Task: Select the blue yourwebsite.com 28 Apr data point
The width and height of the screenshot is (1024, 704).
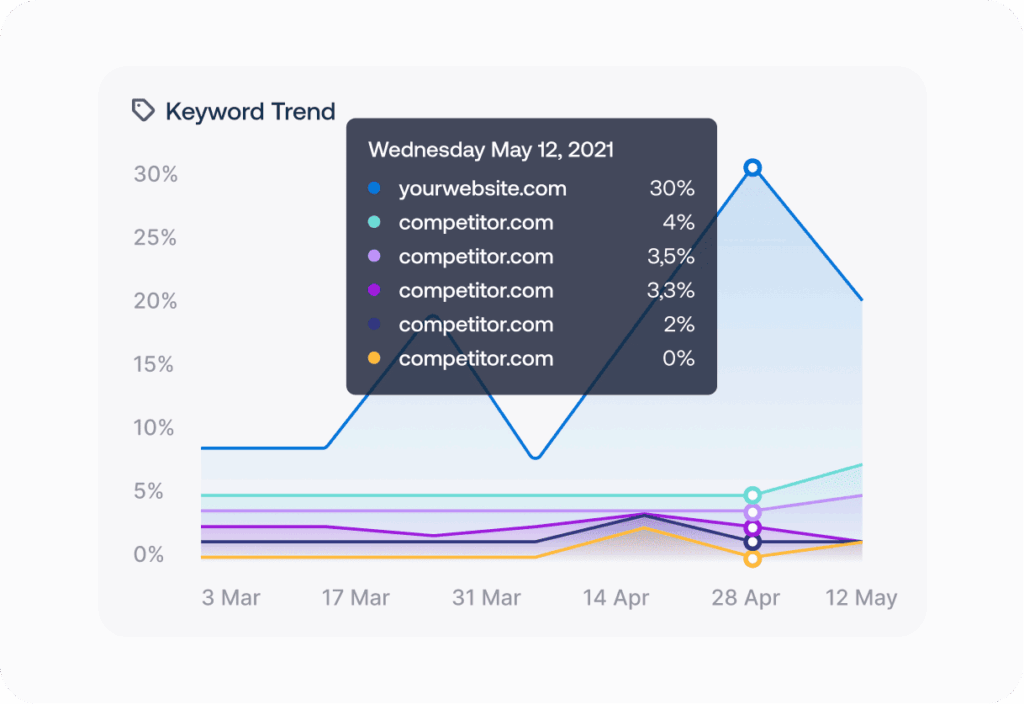Action: coord(753,168)
